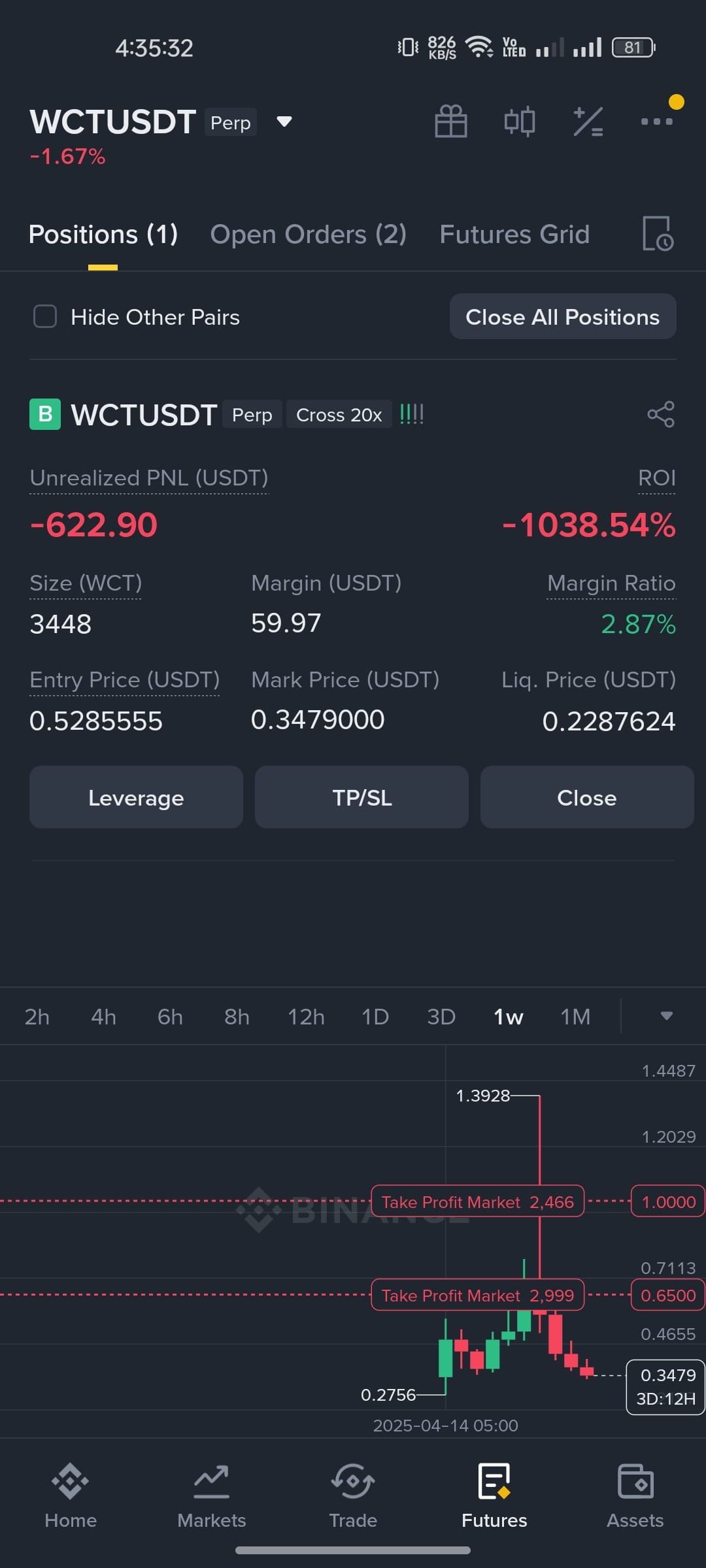Open the plus/minus calculator icon

point(588,122)
